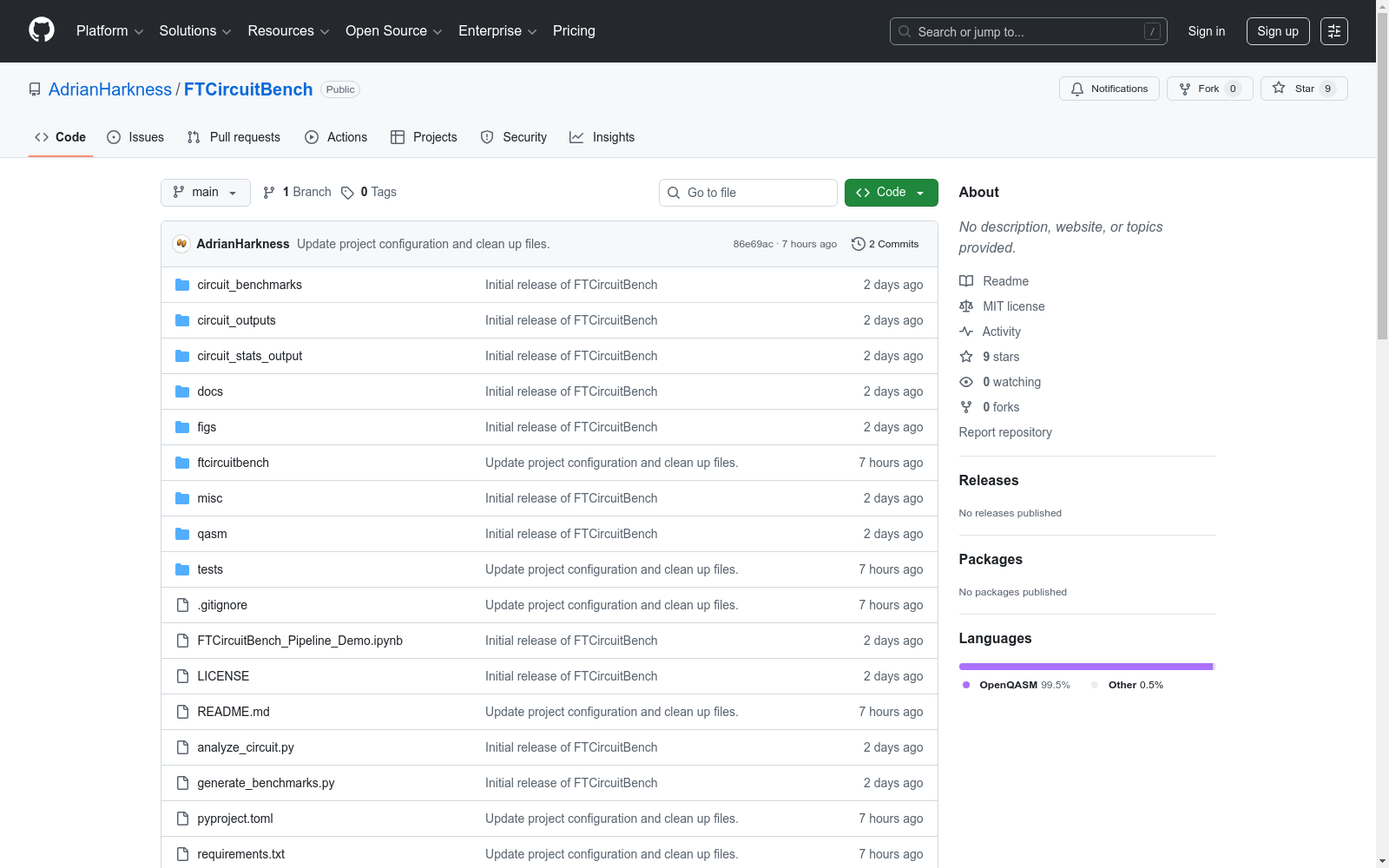Viewport: 1389px width, 868px height.
Task: View the 2 Commits history
Action: [885, 244]
